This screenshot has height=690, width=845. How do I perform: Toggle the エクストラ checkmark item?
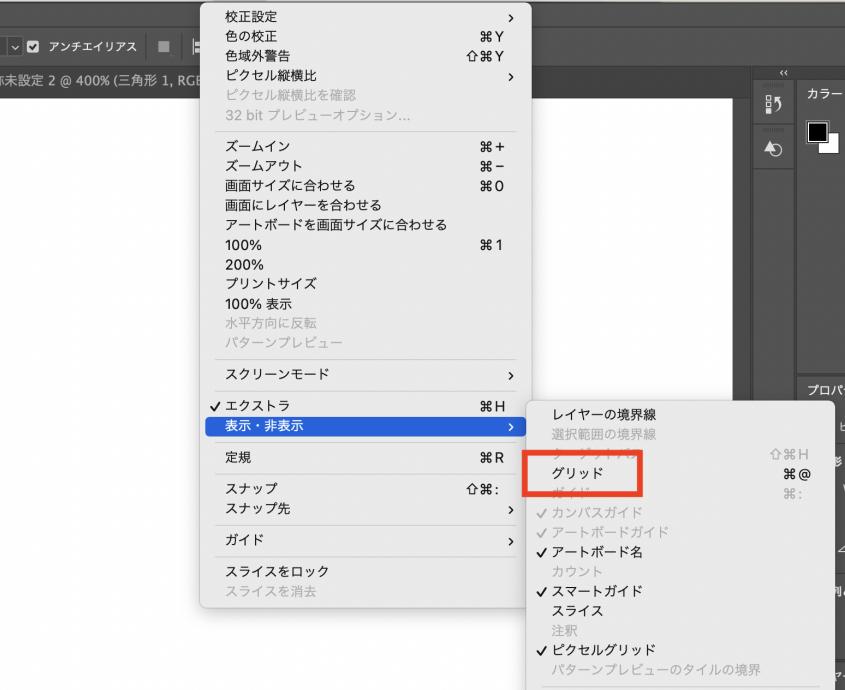(x=365, y=406)
